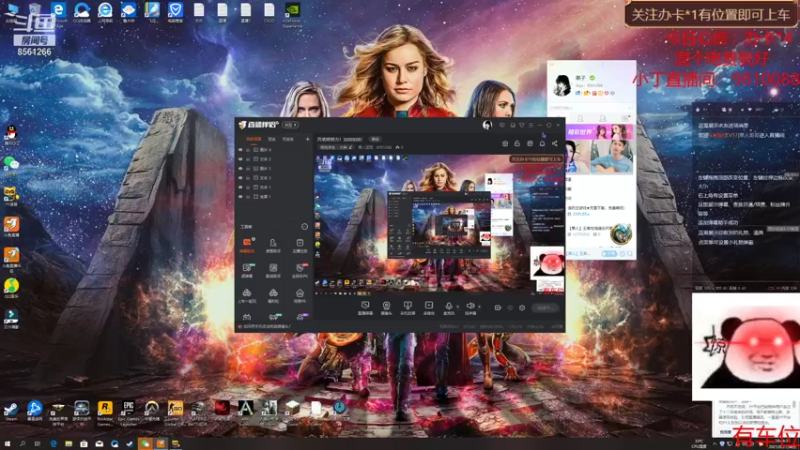
Task: Open the mode dropdown beside the app logo
Action: [290, 125]
